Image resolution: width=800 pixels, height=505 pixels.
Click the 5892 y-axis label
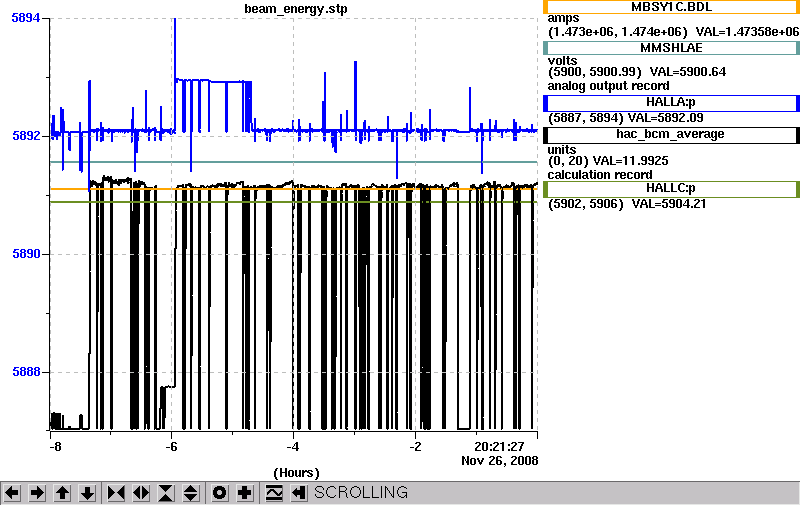click(26, 136)
